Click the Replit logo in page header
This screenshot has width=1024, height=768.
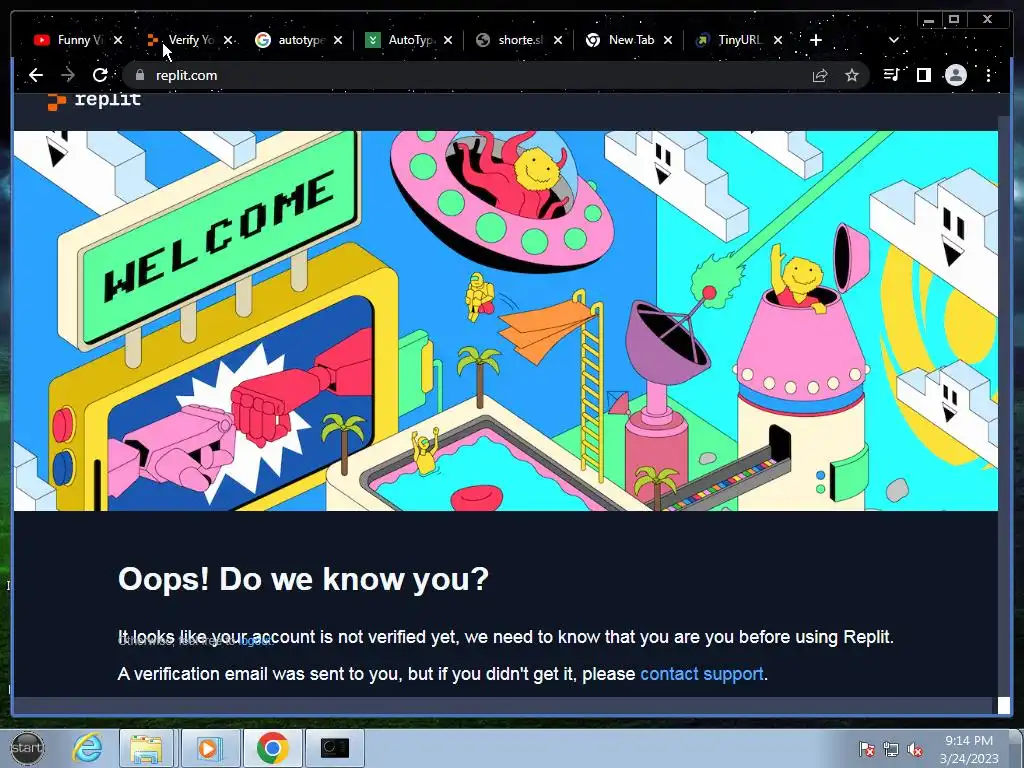(95, 101)
